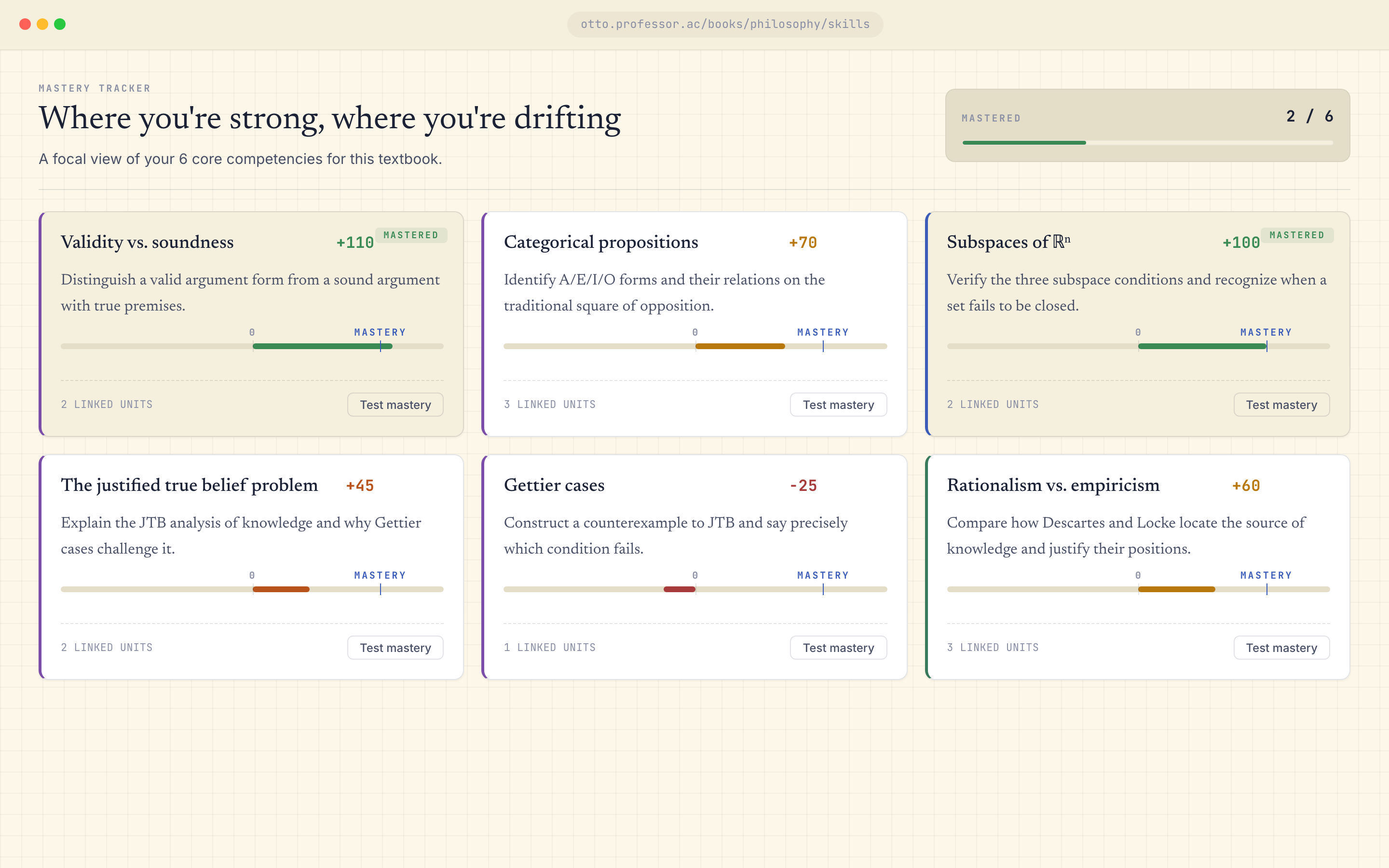This screenshot has height=868, width=1389.
Task: Click 3 LINKED UNITS on Rationalism vs. empiricism
Action: 993,647
